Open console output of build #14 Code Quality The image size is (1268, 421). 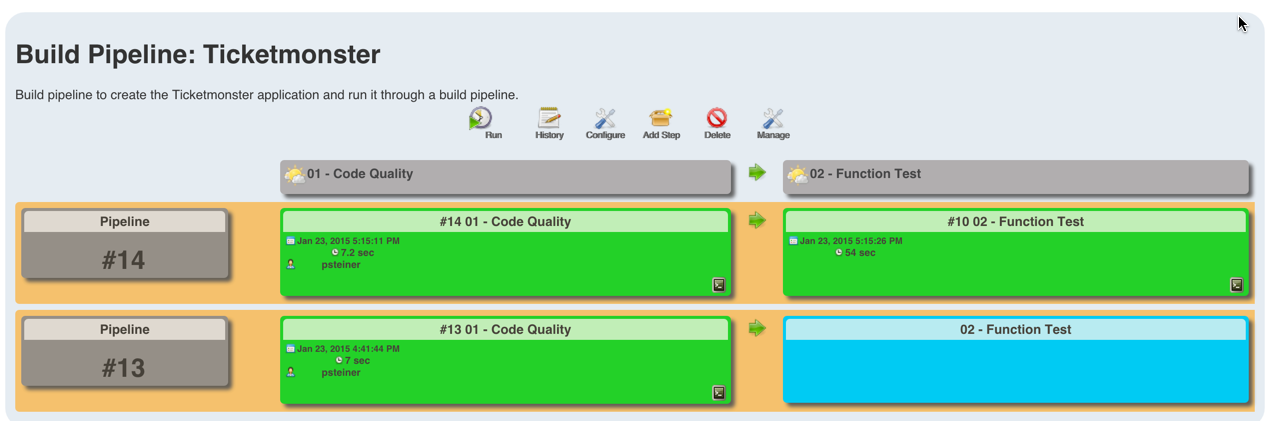click(x=718, y=285)
